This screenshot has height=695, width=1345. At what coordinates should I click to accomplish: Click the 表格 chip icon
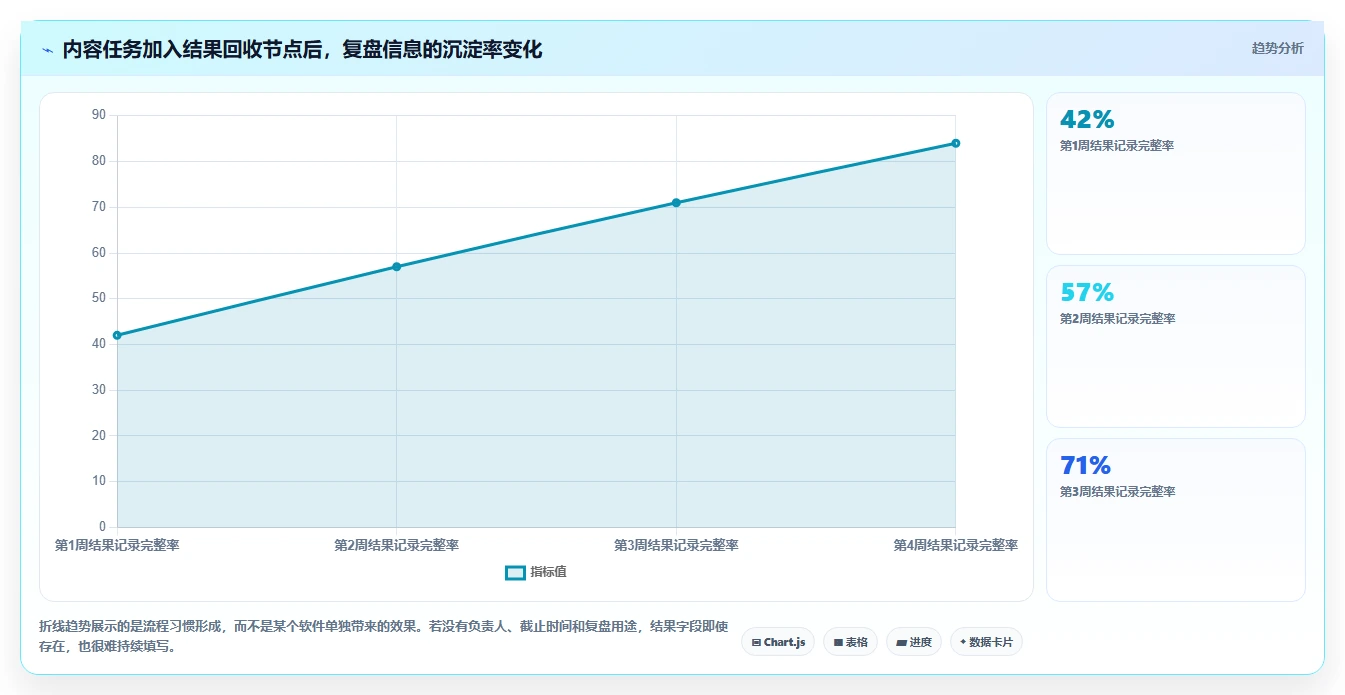[x=838, y=642]
